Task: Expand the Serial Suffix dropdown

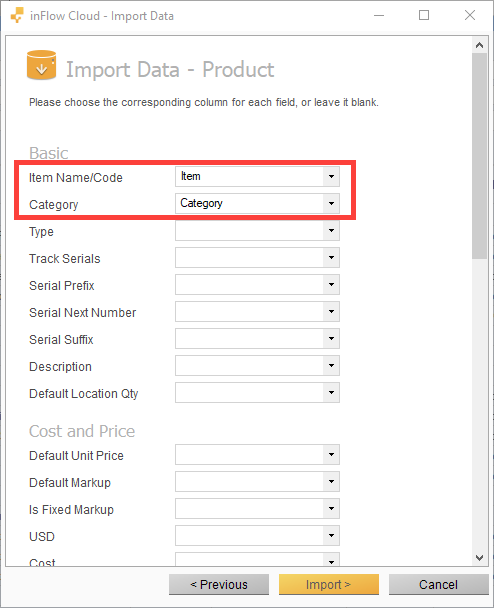Action: [x=331, y=339]
